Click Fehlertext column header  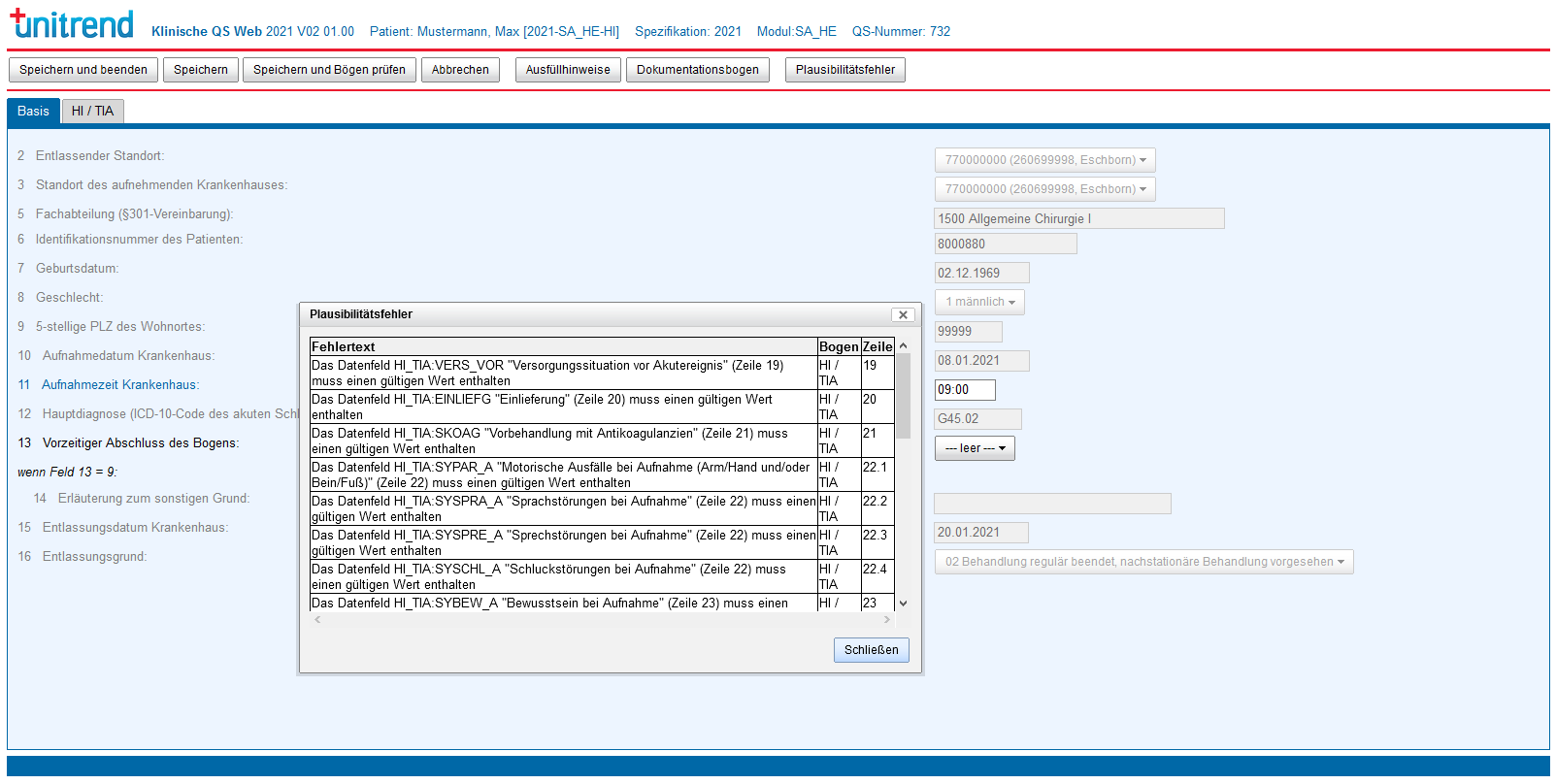point(563,346)
